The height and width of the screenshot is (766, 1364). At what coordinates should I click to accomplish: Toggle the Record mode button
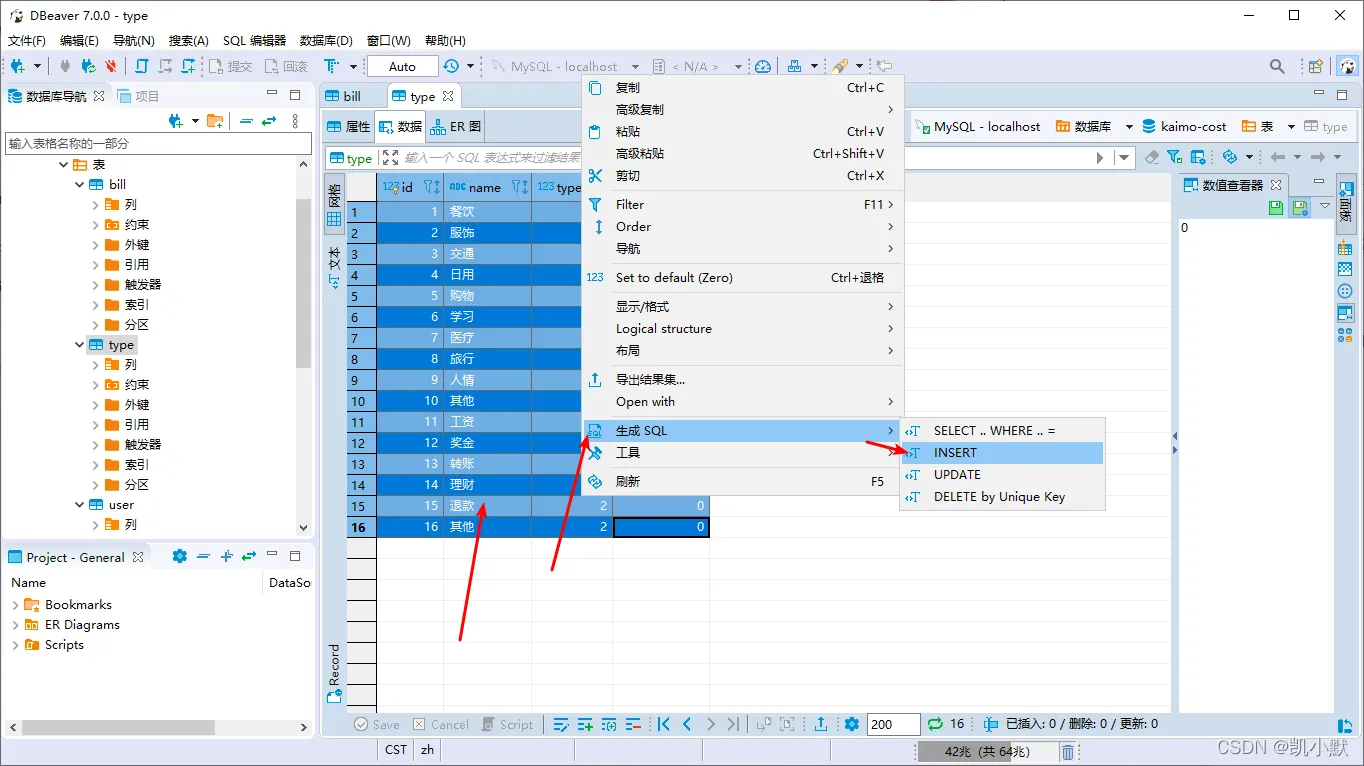[x=334, y=673]
